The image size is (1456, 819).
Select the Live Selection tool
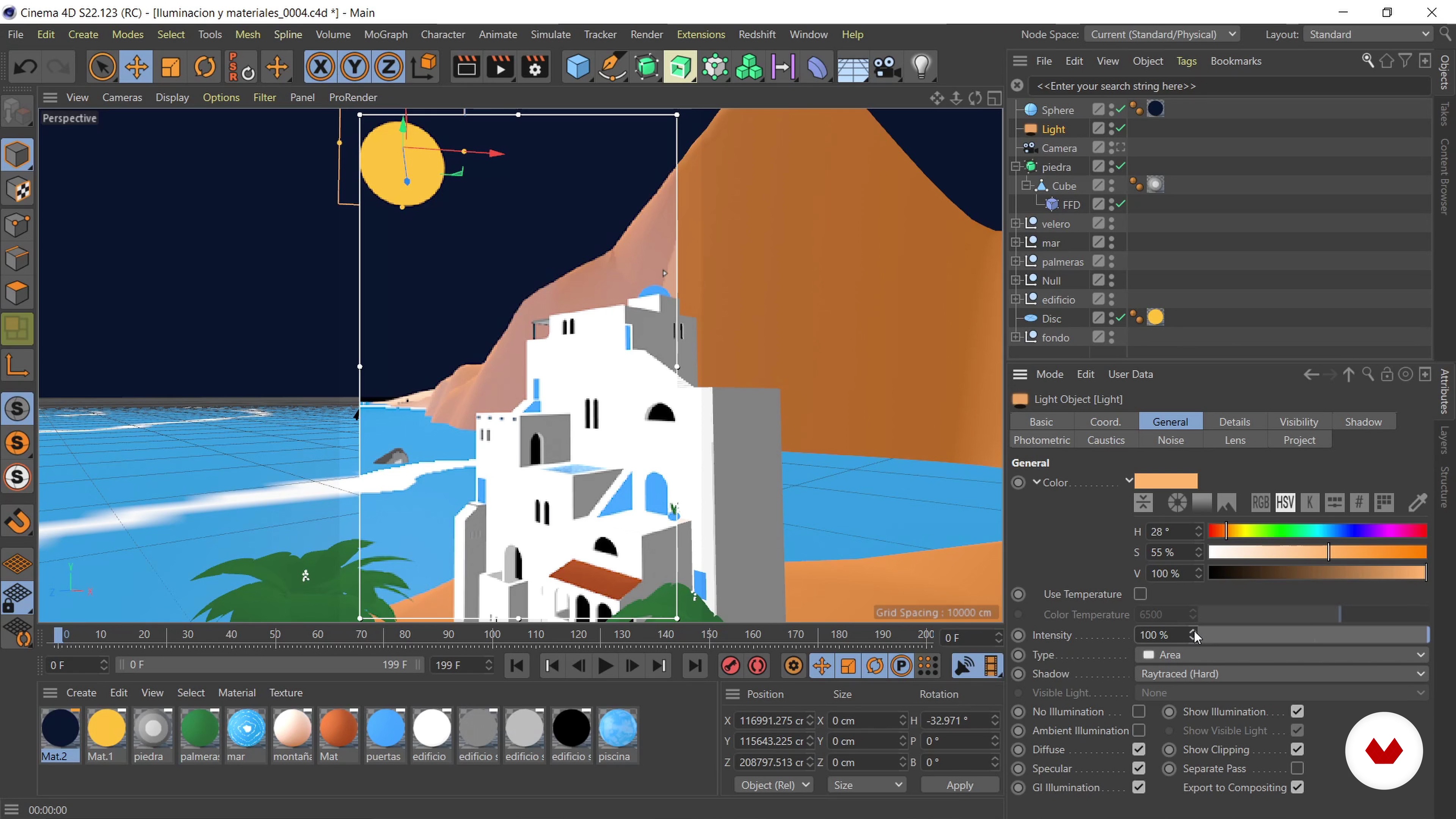click(x=102, y=67)
